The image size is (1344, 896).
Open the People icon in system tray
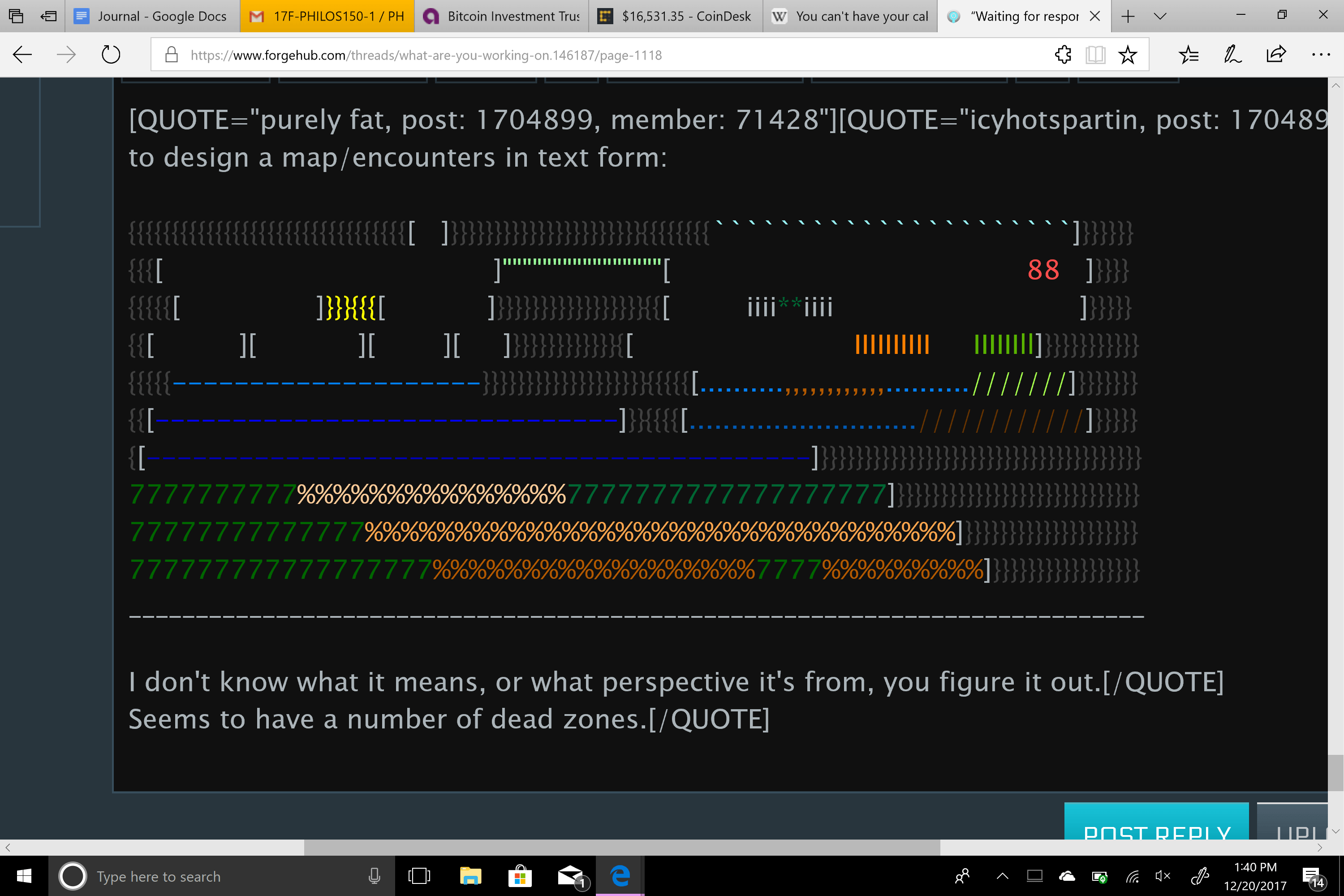962,875
